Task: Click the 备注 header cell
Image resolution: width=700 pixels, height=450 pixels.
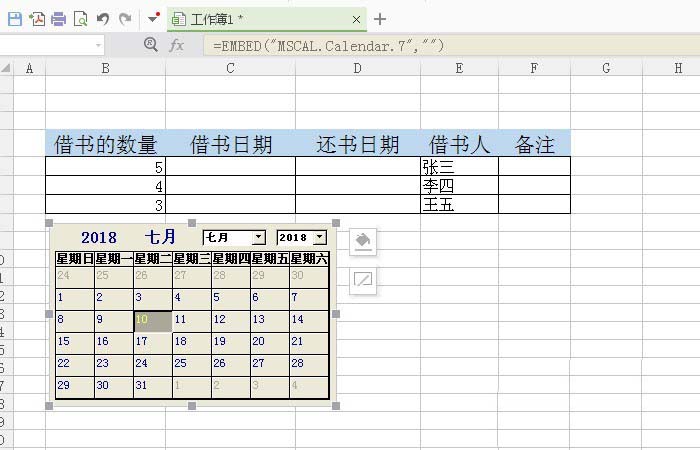Action: pyautogui.click(x=534, y=143)
